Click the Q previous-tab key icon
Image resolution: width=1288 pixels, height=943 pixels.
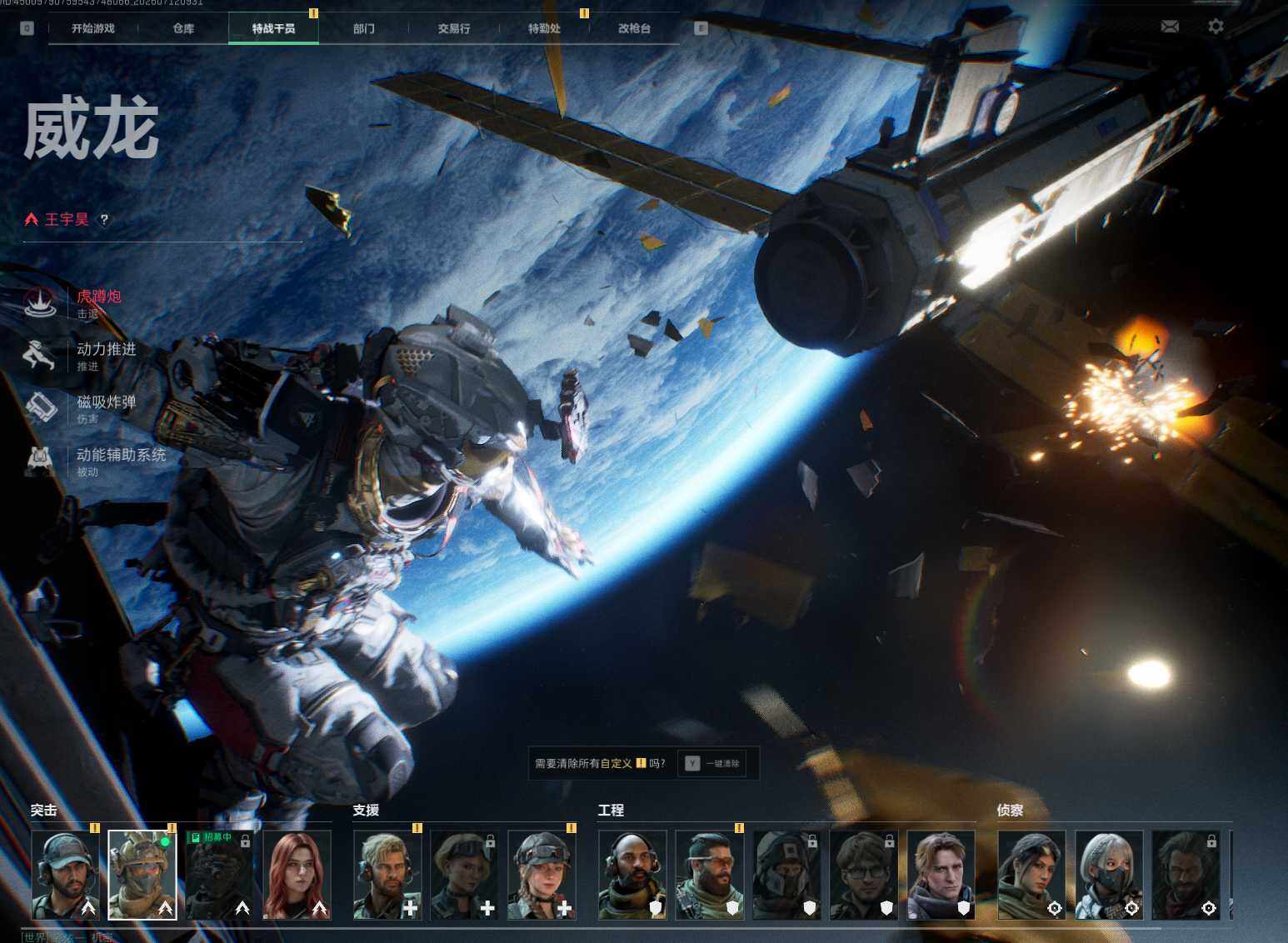pos(27,28)
